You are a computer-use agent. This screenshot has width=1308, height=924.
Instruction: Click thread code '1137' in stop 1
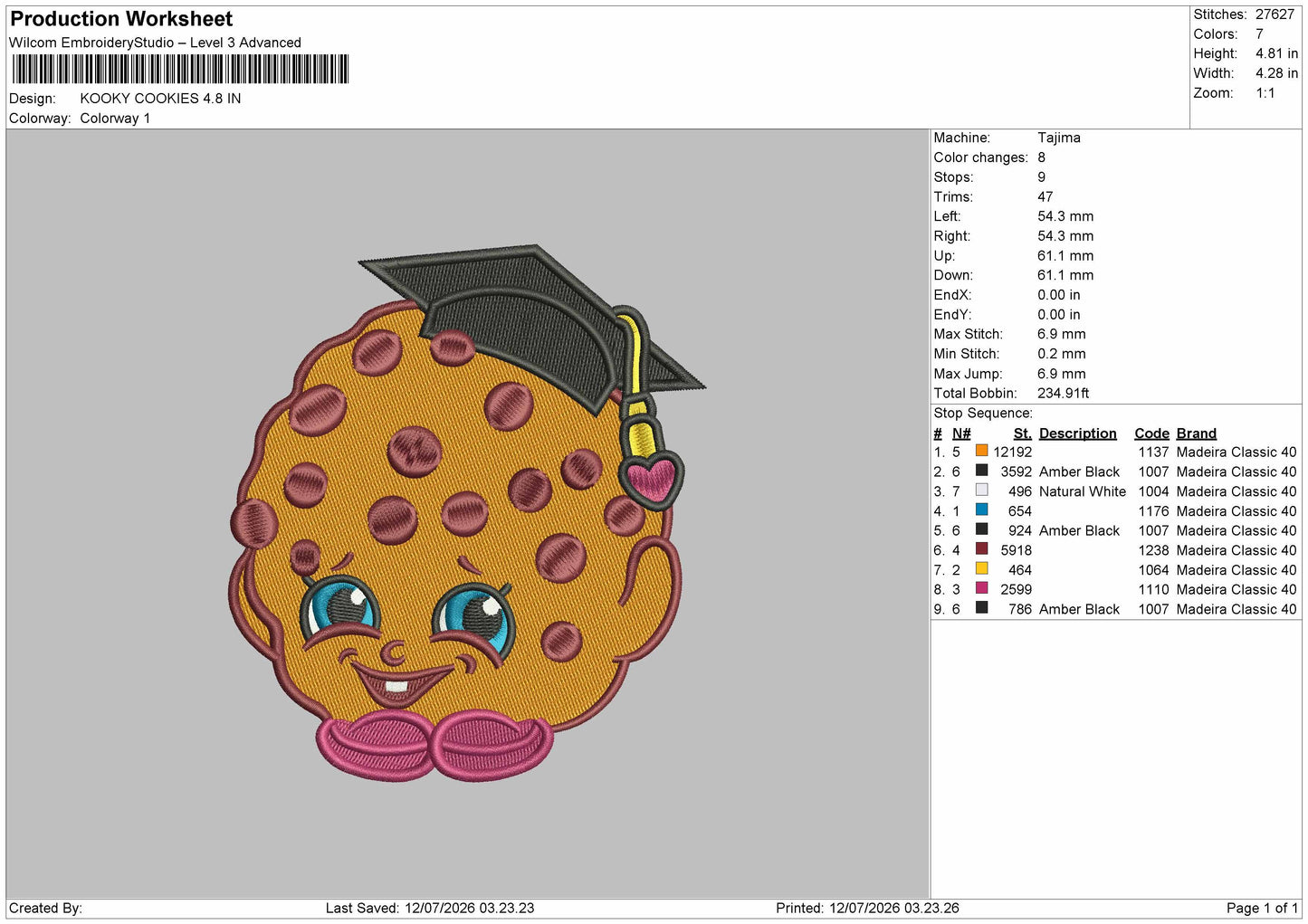[1154, 452]
